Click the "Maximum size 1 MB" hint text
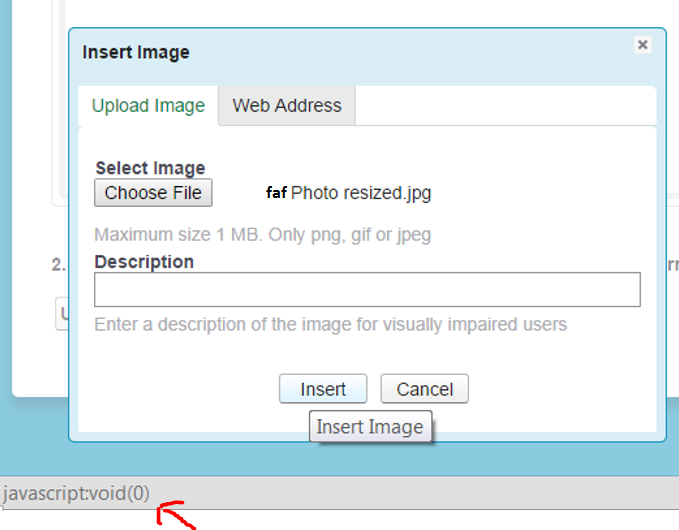 tap(263, 235)
